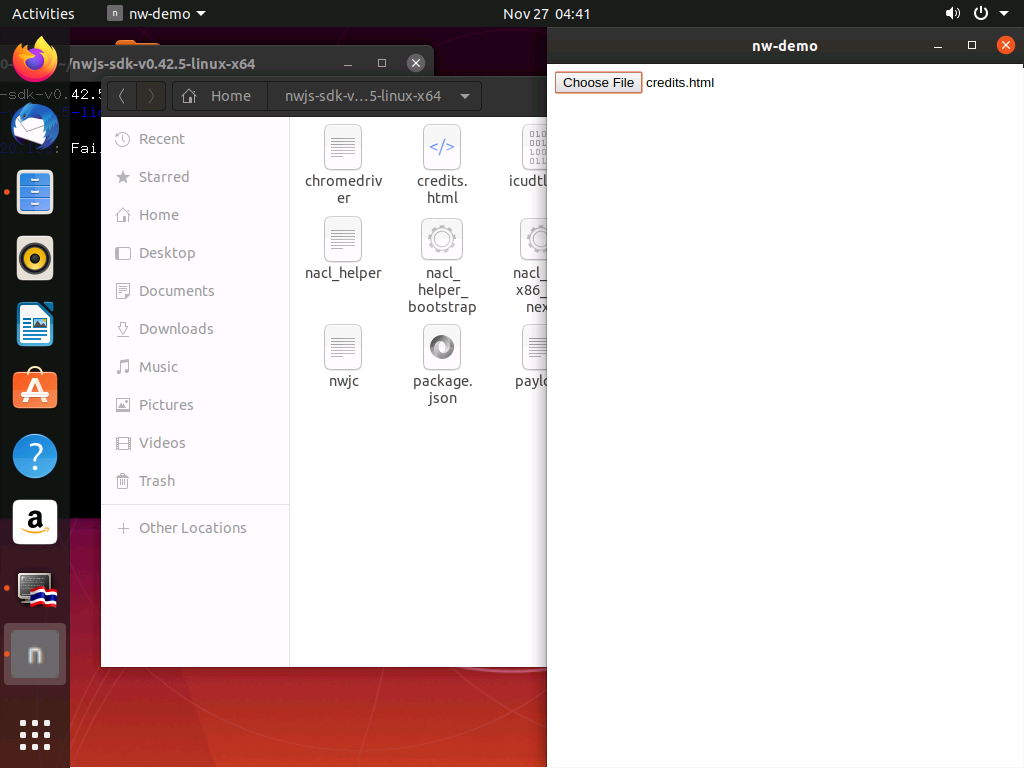Open Downloads in the Files sidebar
The height and width of the screenshot is (768, 1024).
[195, 328]
